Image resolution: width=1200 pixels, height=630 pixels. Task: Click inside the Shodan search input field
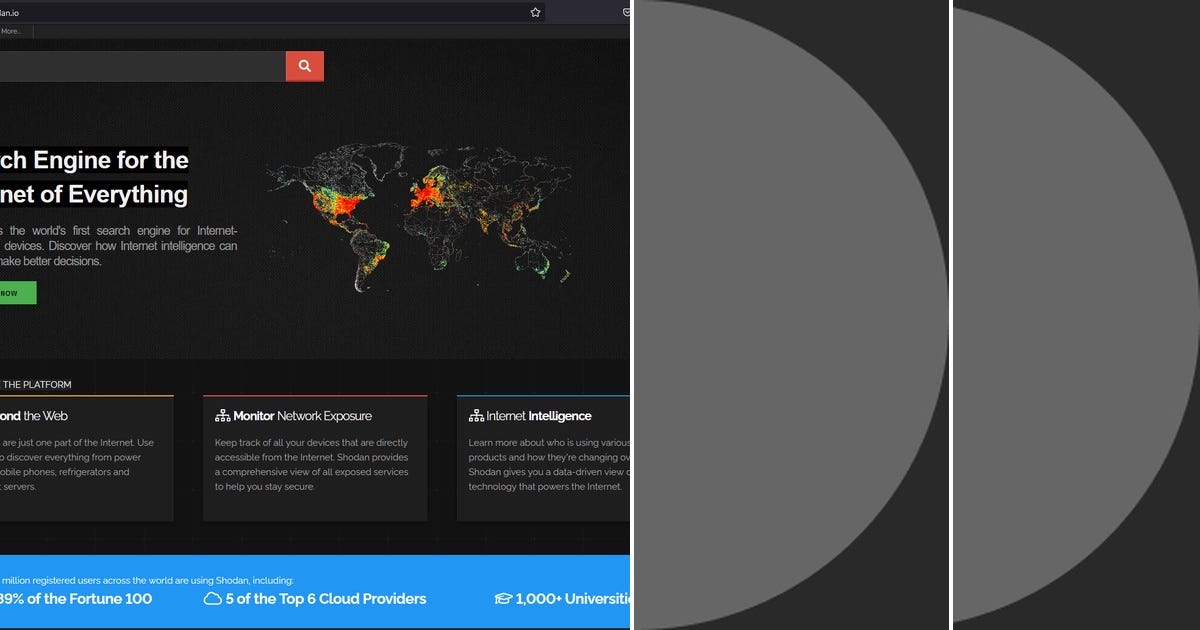click(x=140, y=65)
